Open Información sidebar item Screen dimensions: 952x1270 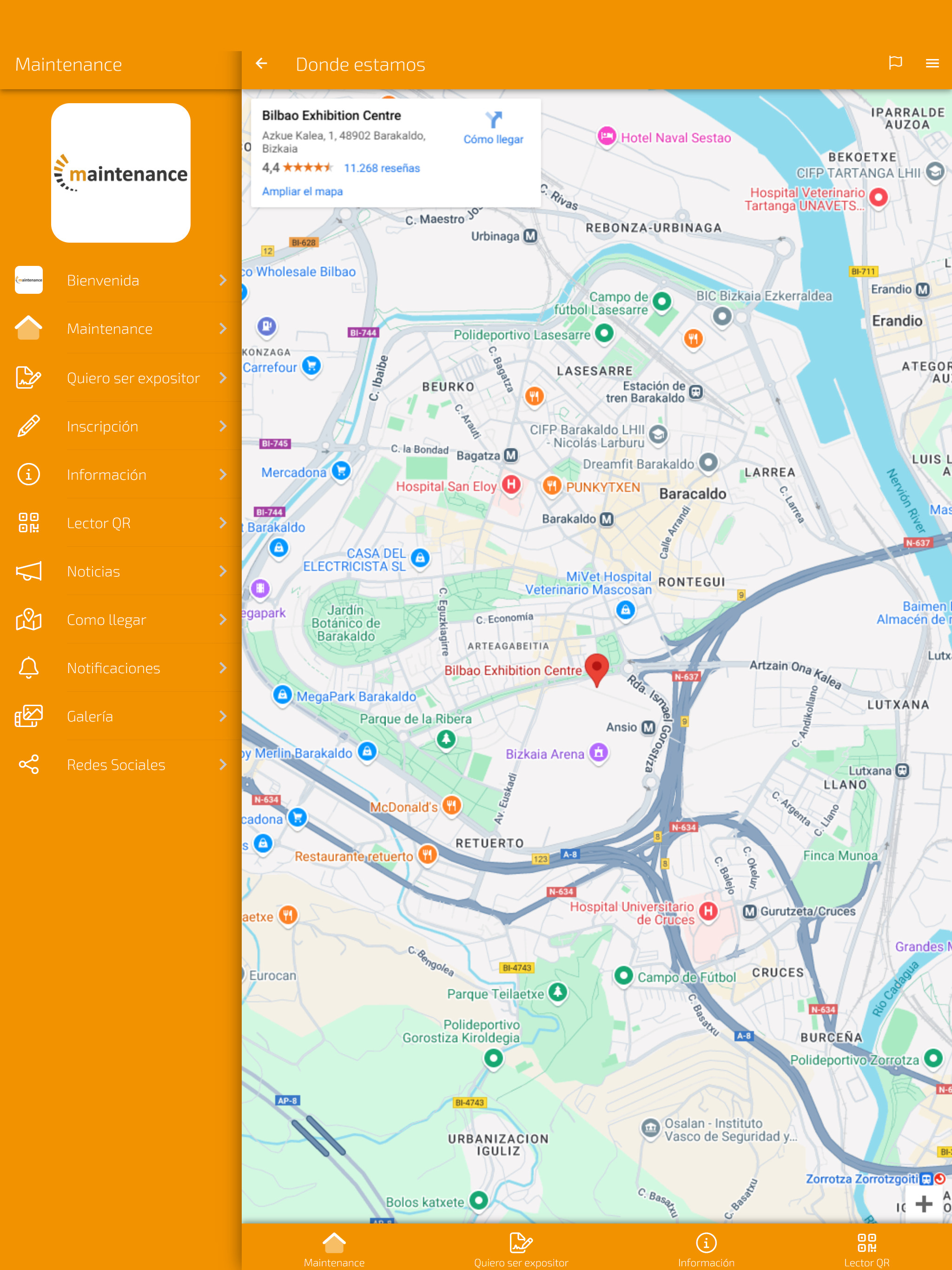pyautogui.click(x=120, y=474)
